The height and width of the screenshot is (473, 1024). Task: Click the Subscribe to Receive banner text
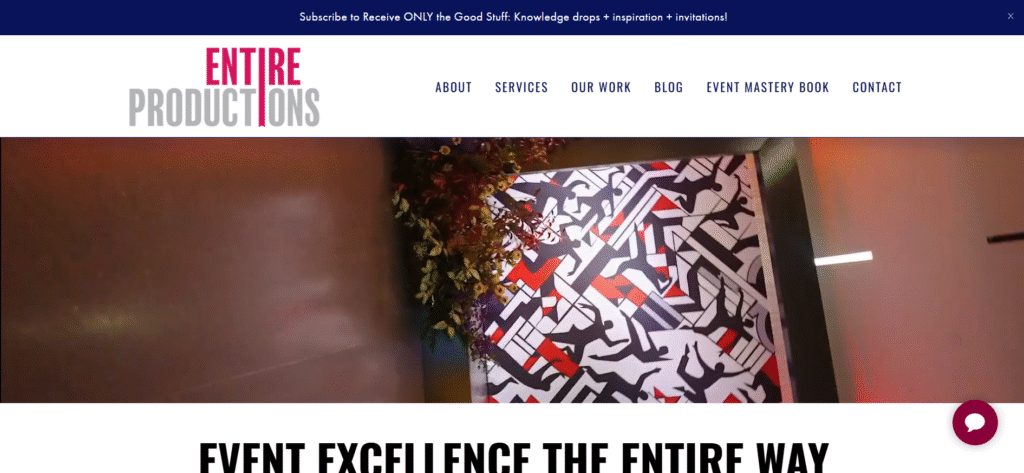pyautogui.click(x=513, y=17)
